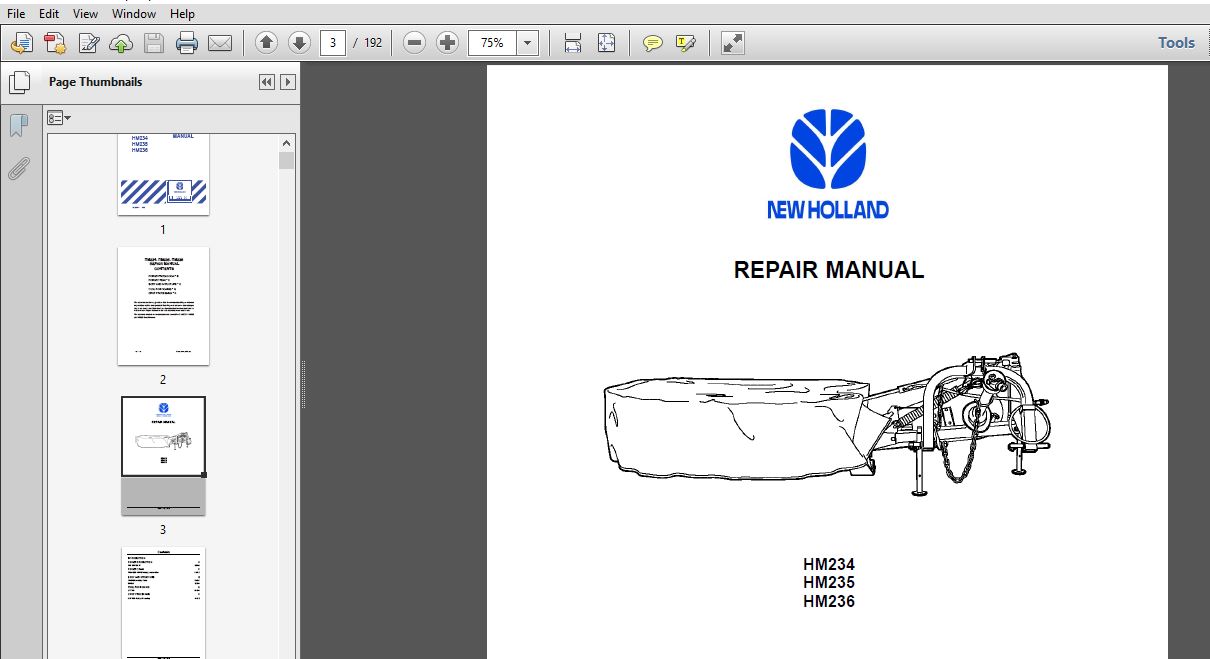The height and width of the screenshot is (659, 1210).
Task: Click the Send by email envelope icon
Action: click(x=220, y=43)
